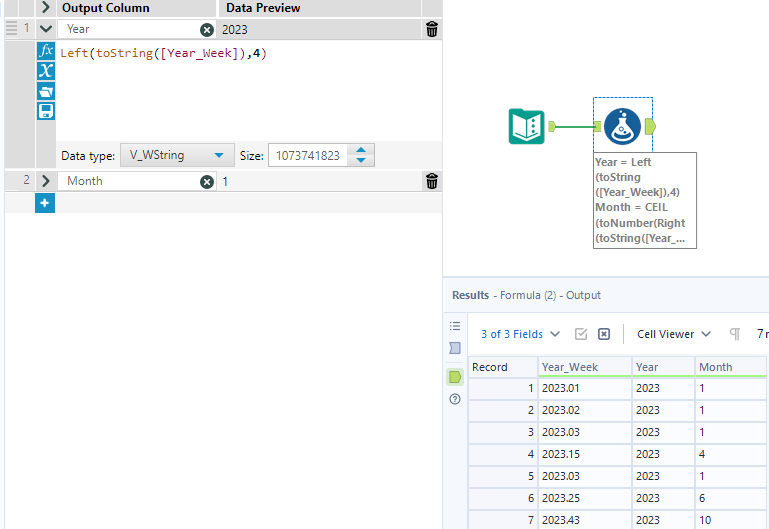Click the Formula tool input anchor
The height and width of the screenshot is (529, 769).
[597, 126]
